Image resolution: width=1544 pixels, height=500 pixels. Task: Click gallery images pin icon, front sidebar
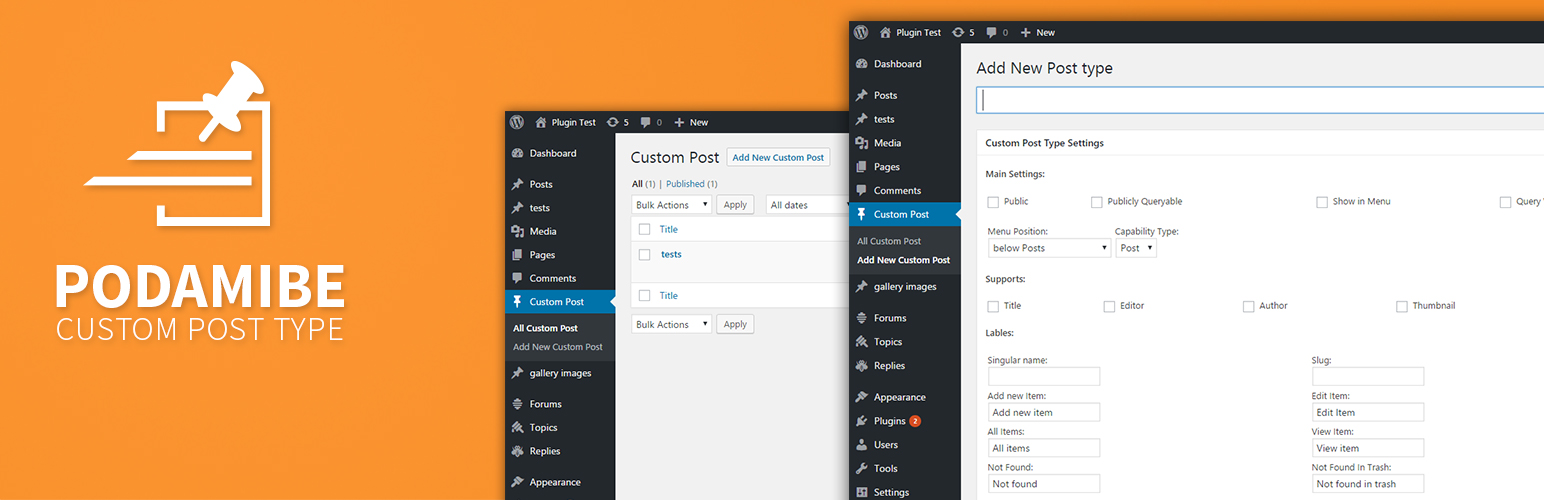[x=861, y=287]
